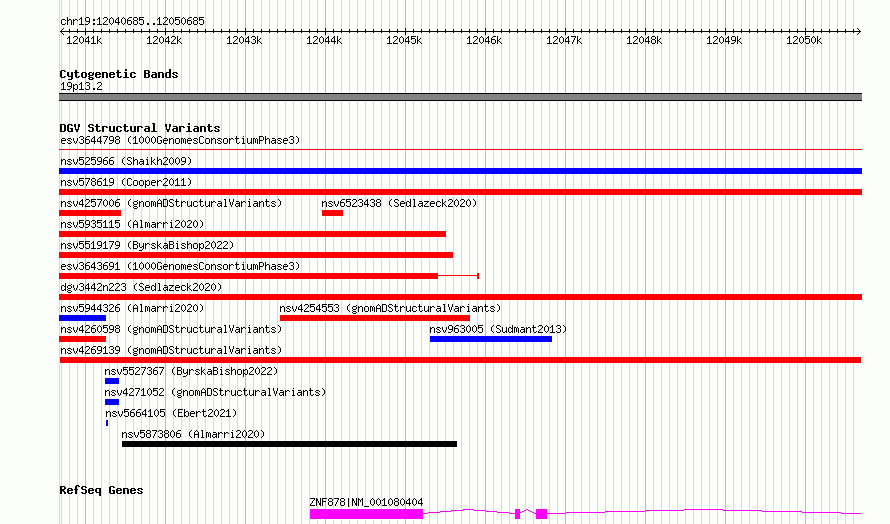Click the 12050k ruler tick label

point(804,40)
